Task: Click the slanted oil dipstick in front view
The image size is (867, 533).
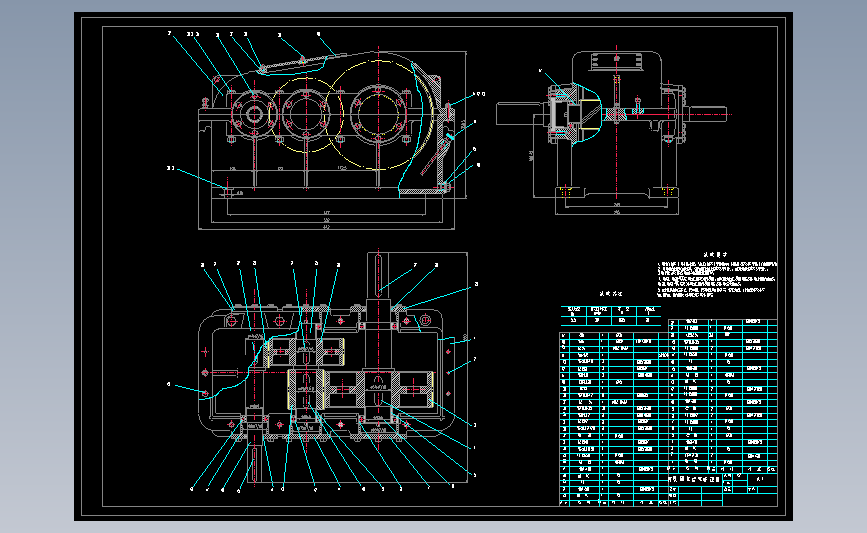Action: pyautogui.click(x=437, y=154)
